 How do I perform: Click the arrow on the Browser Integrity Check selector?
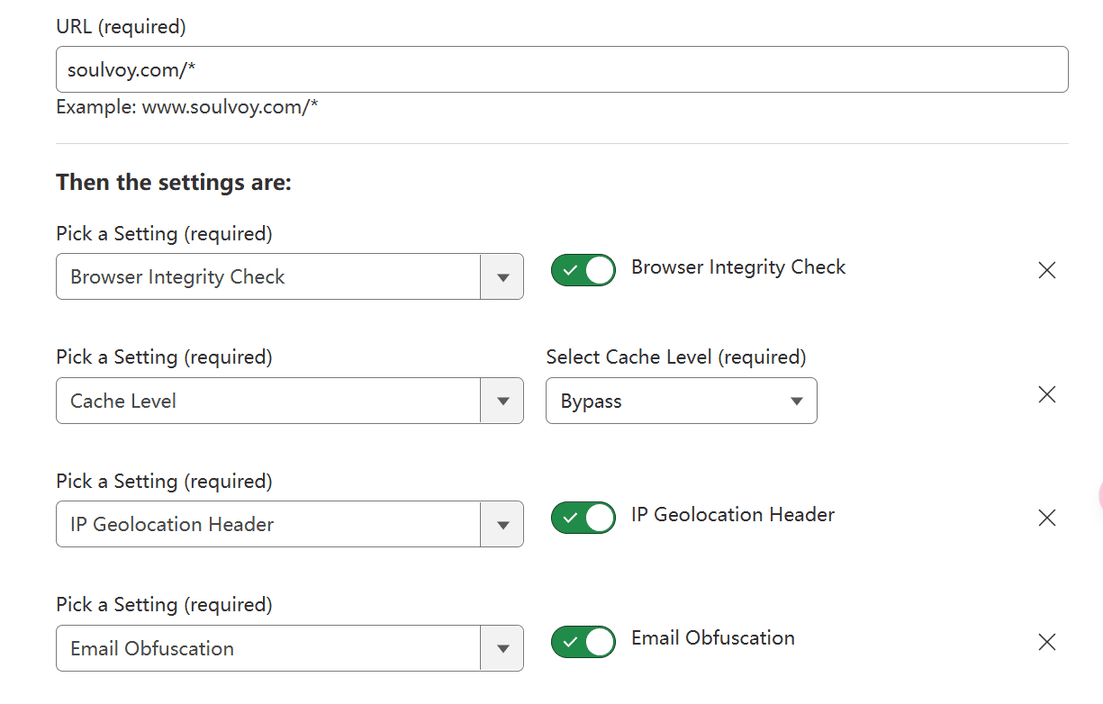pos(503,276)
